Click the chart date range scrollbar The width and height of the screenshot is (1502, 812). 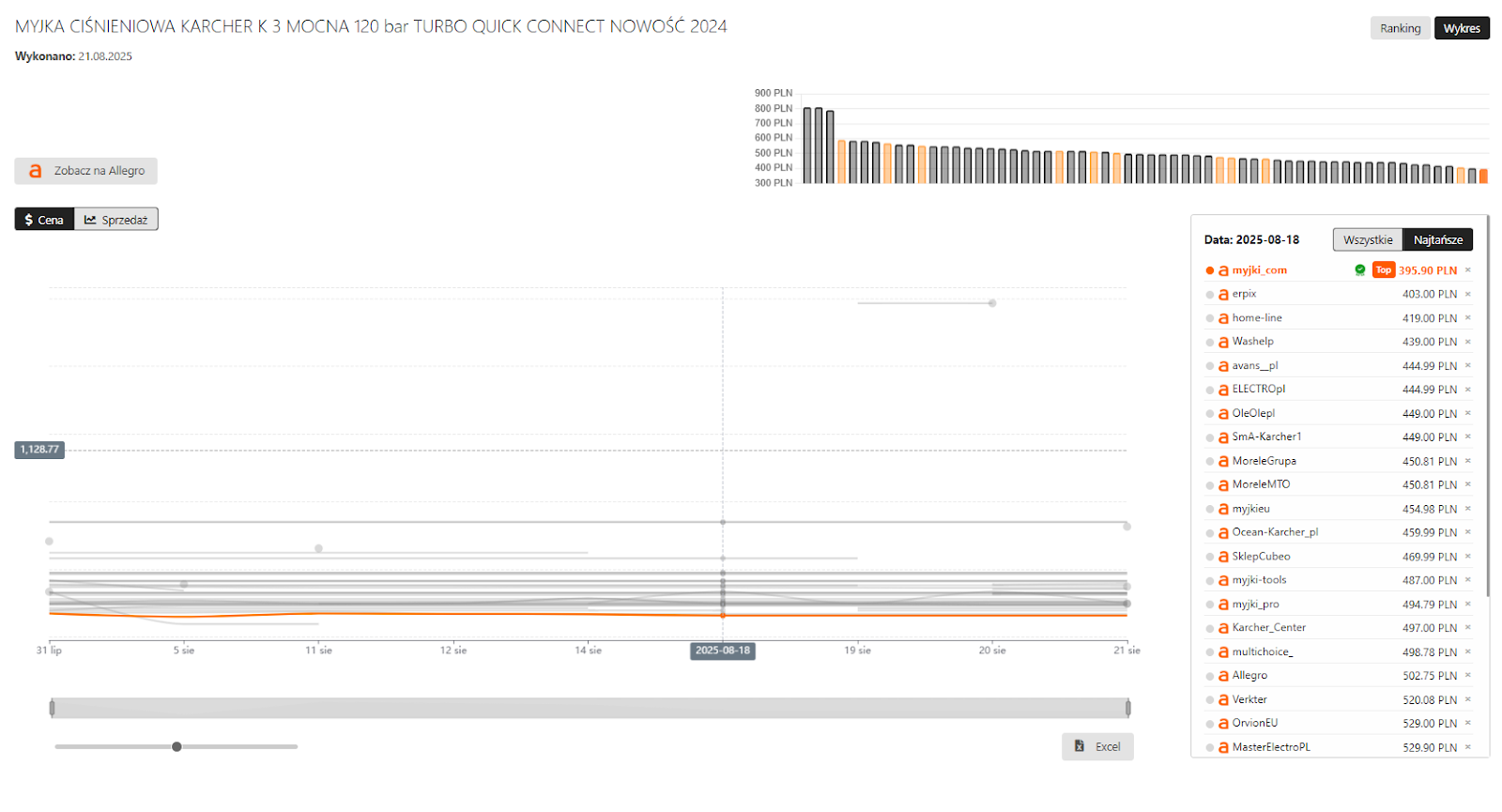coord(590,708)
